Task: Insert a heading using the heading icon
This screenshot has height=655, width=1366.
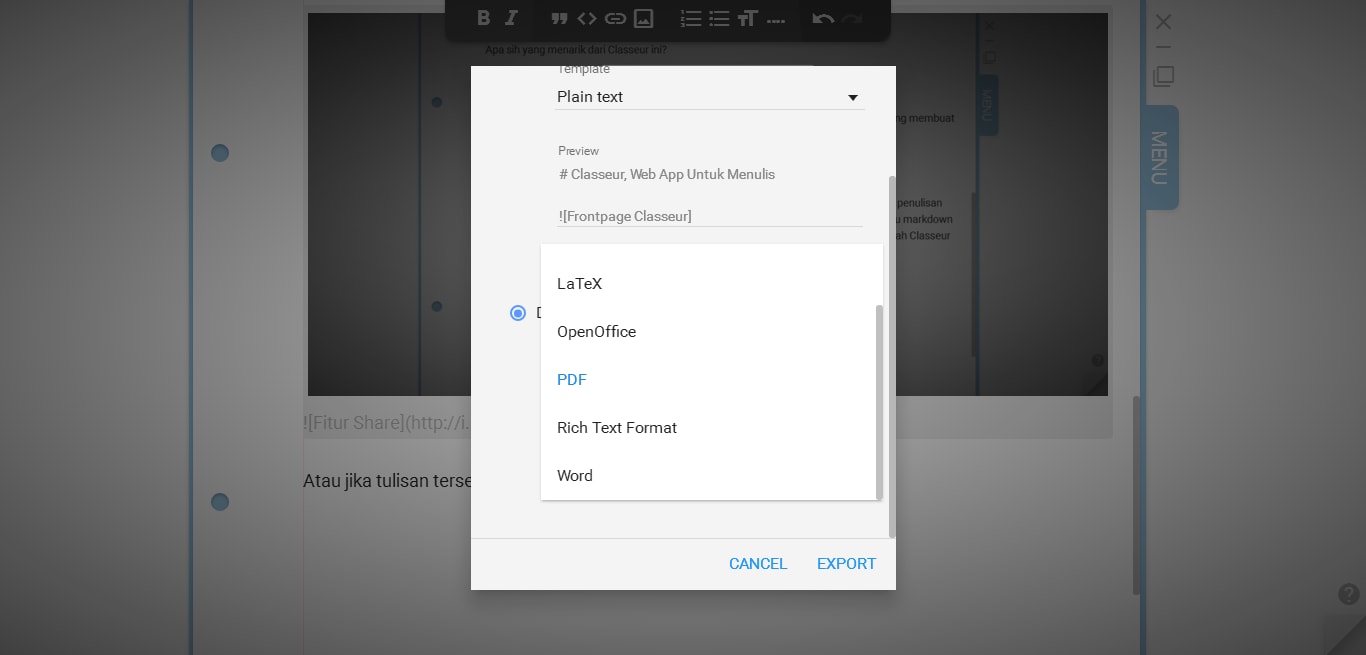Action: click(x=747, y=18)
